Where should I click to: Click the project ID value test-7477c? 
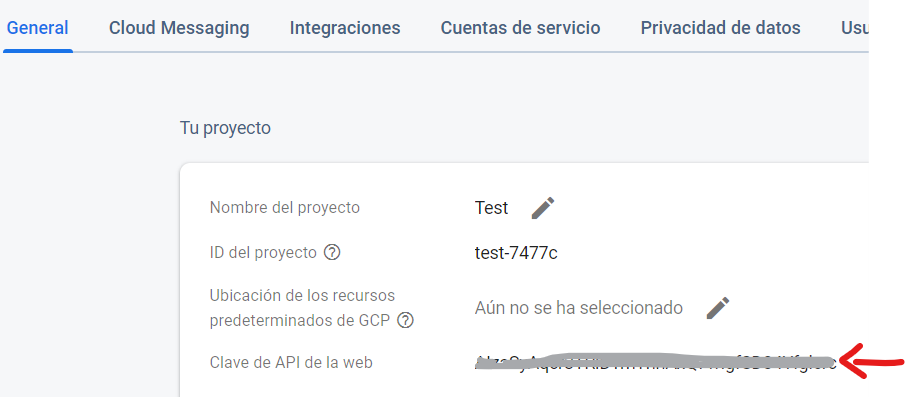516,253
